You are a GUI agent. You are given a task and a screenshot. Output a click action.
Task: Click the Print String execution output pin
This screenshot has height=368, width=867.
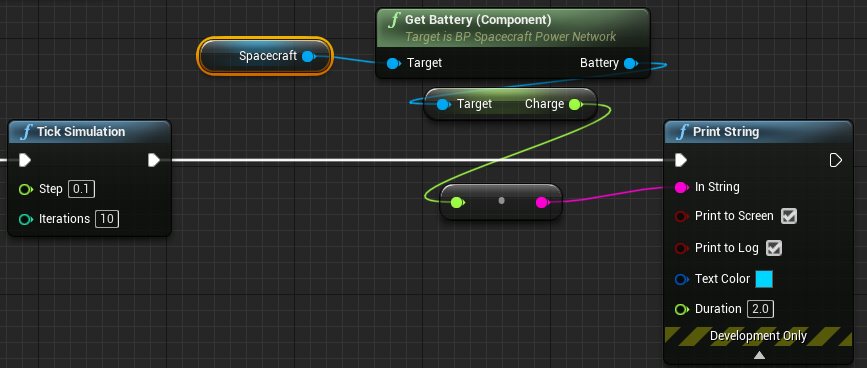click(x=835, y=160)
